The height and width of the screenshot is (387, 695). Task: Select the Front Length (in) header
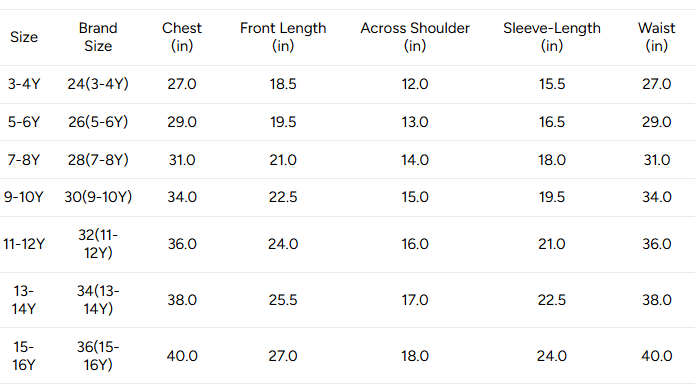[283, 37]
